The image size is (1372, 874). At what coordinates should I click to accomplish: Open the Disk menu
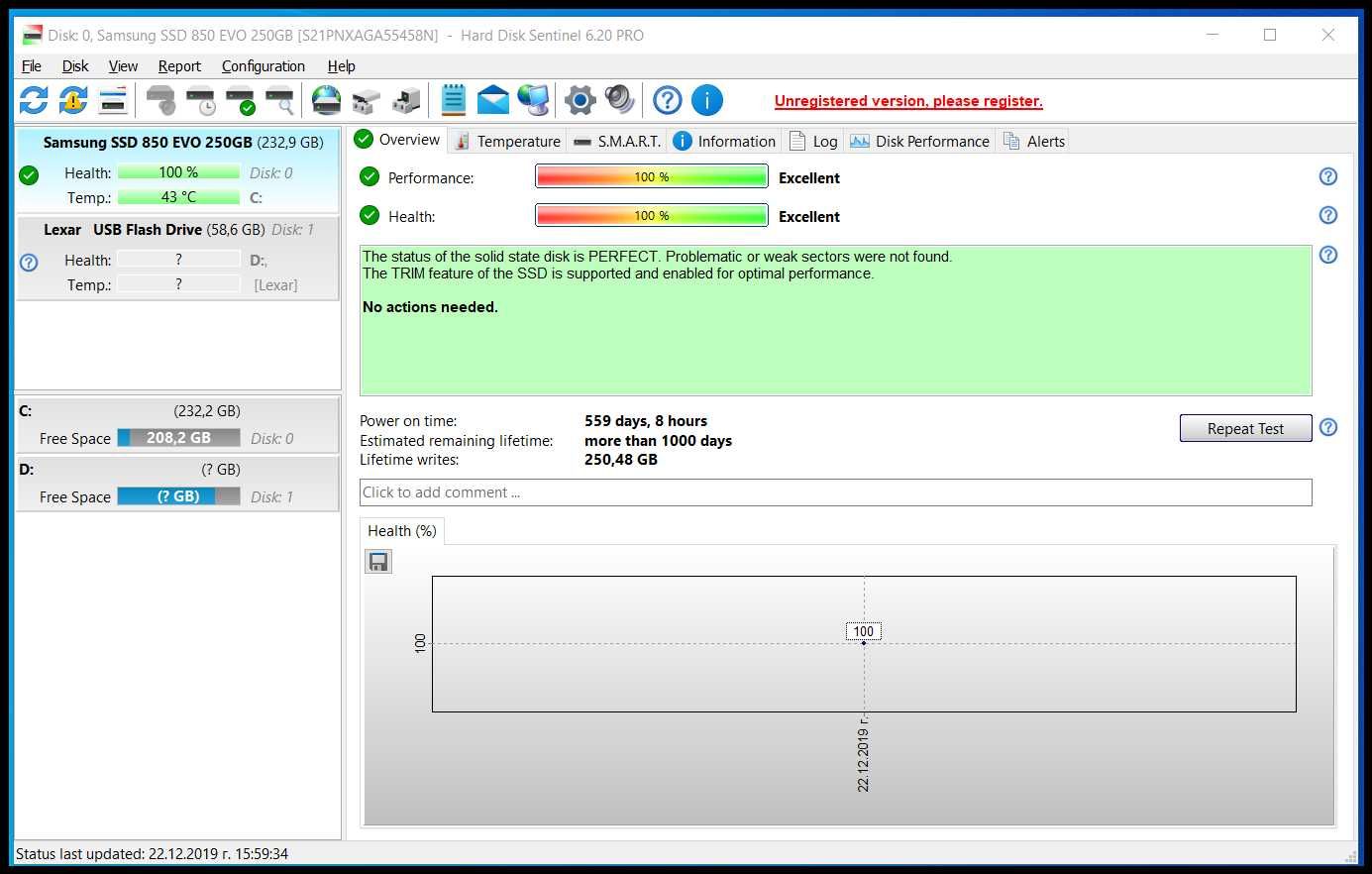(75, 65)
